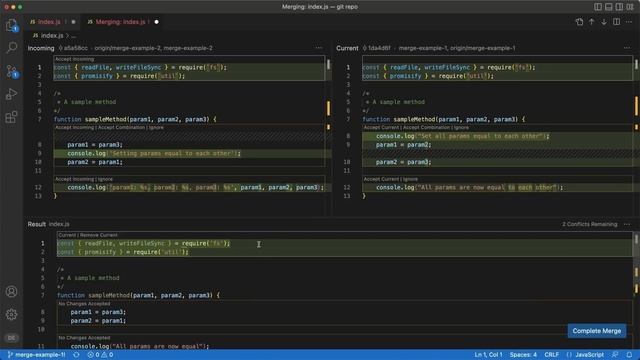Open Current pane more actions menu

click(627, 48)
